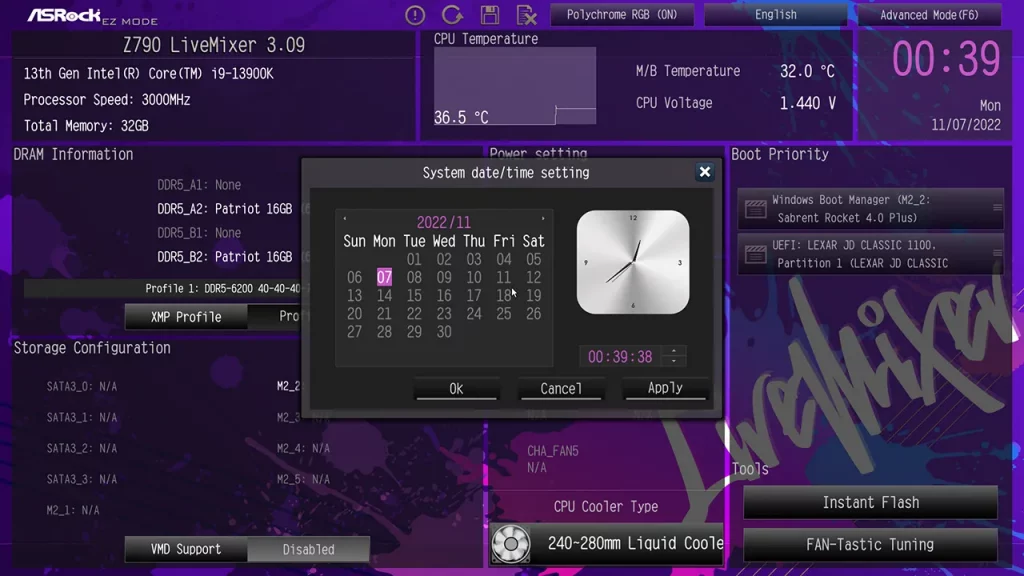The height and width of the screenshot is (576, 1024).
Task: Click drag handle on LEXAR boot entry
Action: tap(997, 253)
